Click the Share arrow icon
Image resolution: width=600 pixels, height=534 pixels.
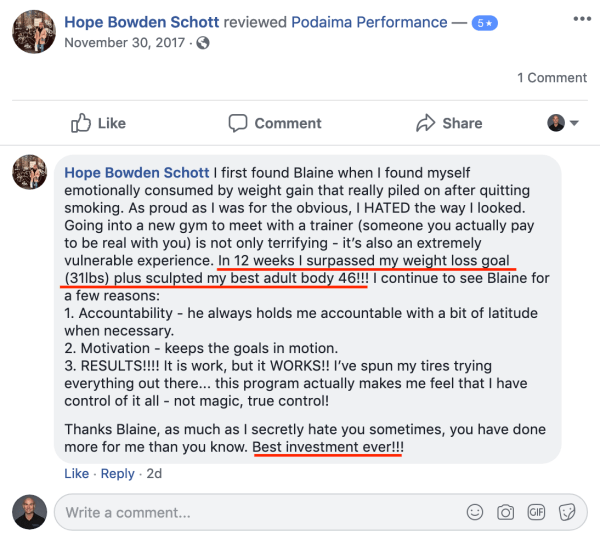pos(426,123)
